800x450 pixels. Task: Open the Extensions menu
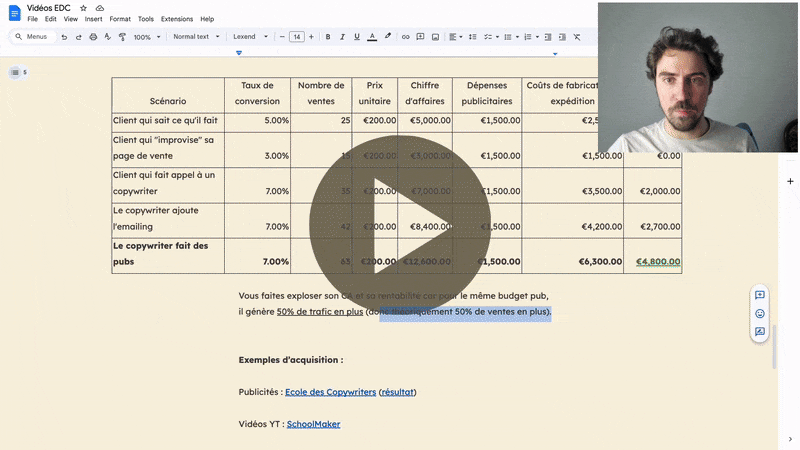177,19
